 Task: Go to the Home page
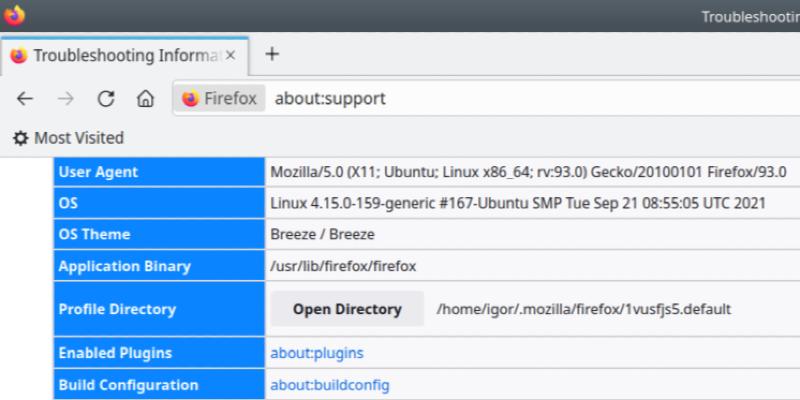click(145, 99)
